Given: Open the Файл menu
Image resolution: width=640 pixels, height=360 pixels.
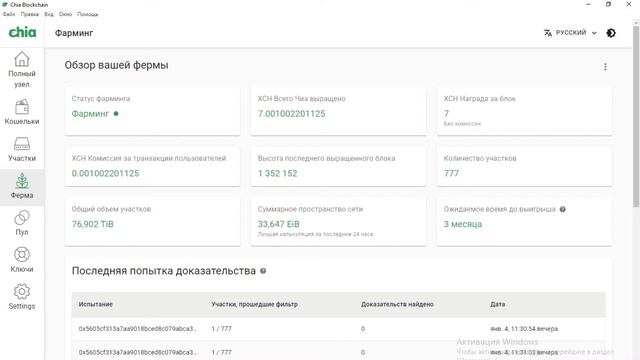Looking at the screenshot, I should (x=9, y=14).
